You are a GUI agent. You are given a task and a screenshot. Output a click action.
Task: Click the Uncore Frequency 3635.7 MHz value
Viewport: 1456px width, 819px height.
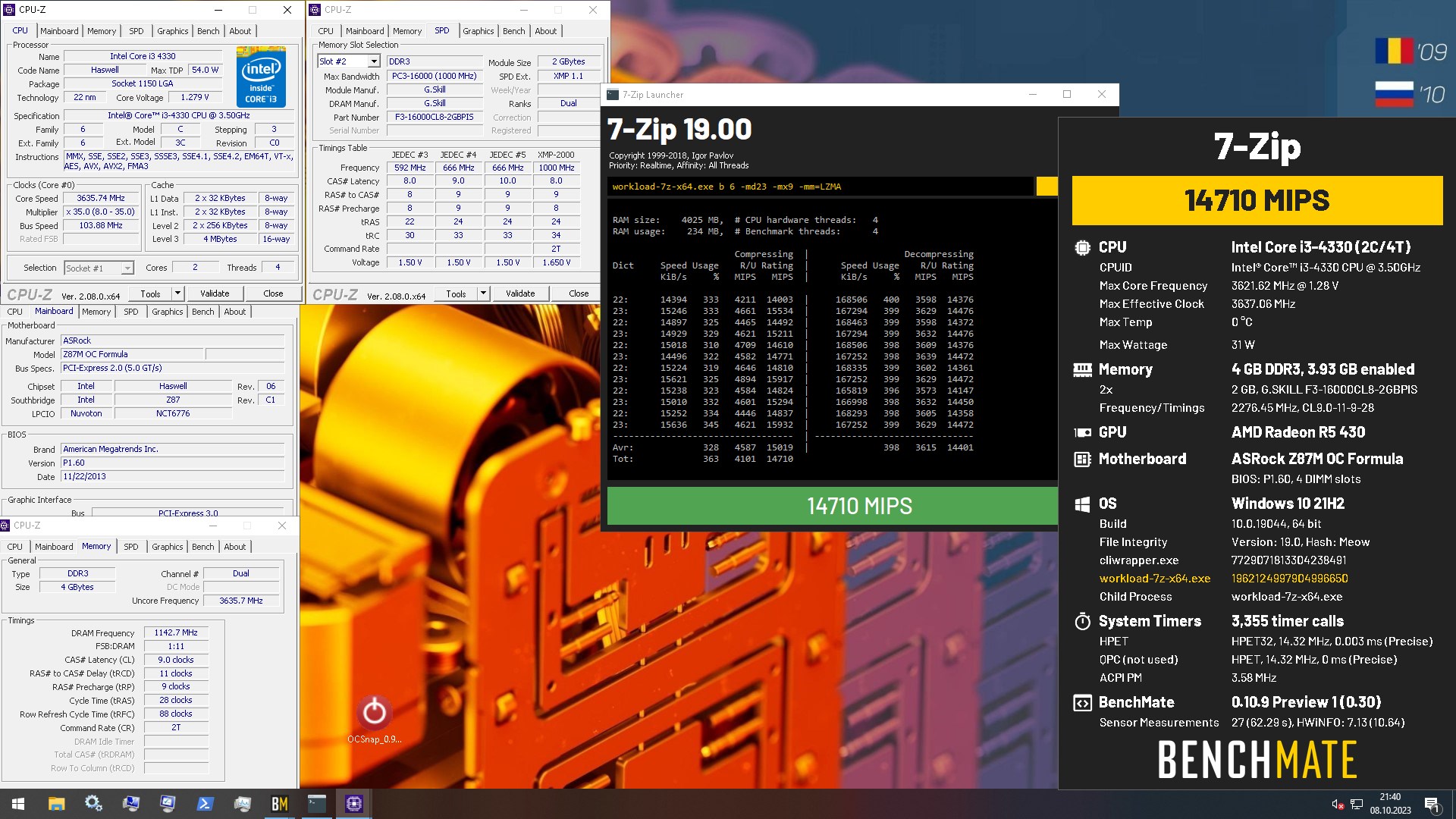tap(241, 601)
